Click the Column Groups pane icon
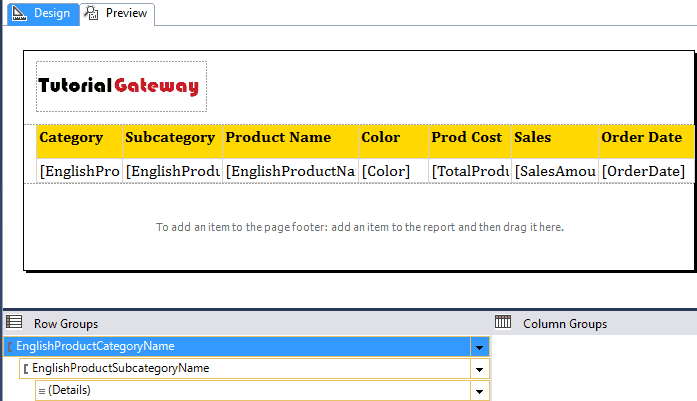This screenshot has width=697, height=401. click(x=503, y=322)
